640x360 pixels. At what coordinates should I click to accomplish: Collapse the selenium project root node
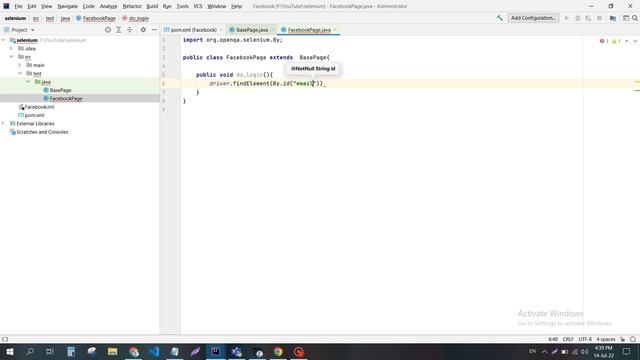click(x=4, y=40)
